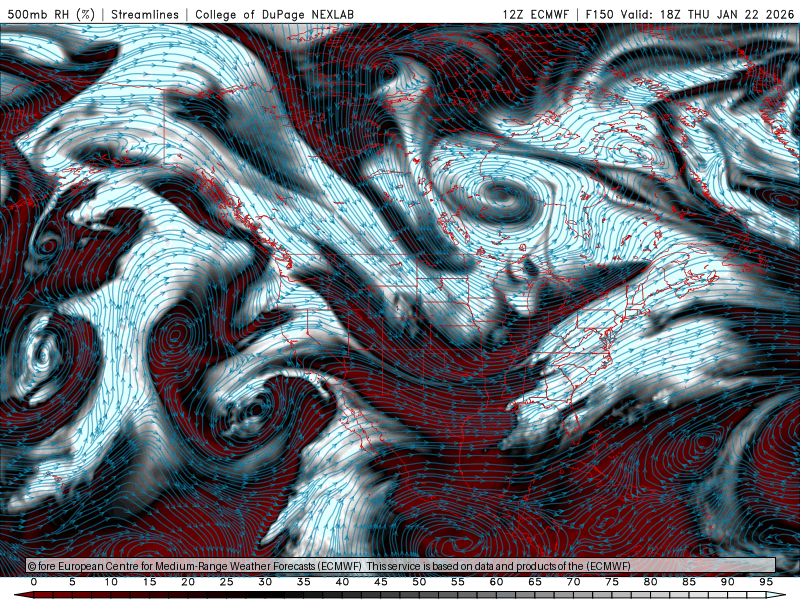Click the colorbar label "0"
This screenshot has height=600, width=800.
[x=34, y=582]
